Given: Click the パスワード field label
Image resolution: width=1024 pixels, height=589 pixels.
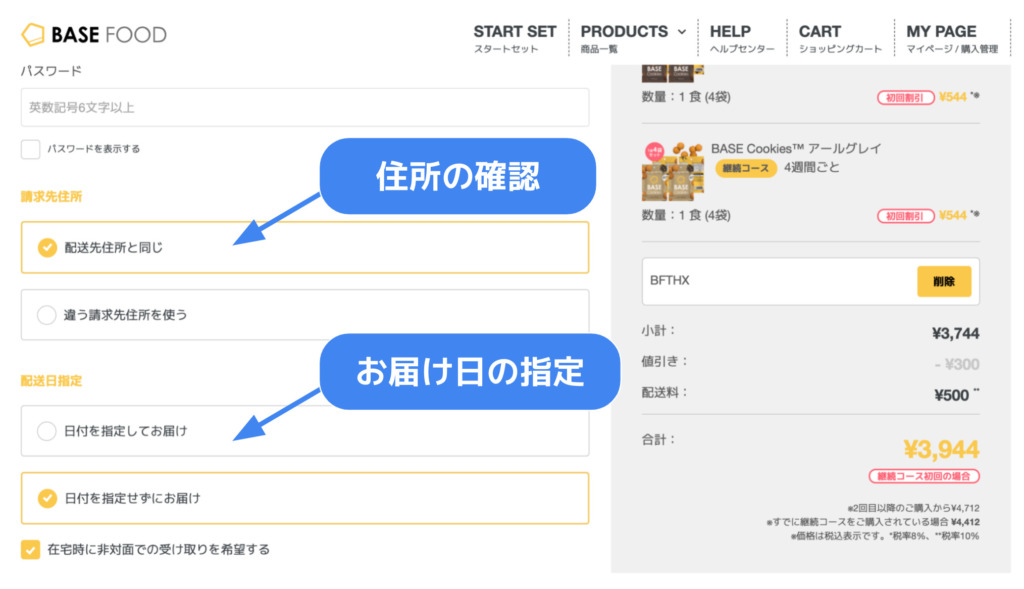Looking at the screenshot, I should (51, 71).
